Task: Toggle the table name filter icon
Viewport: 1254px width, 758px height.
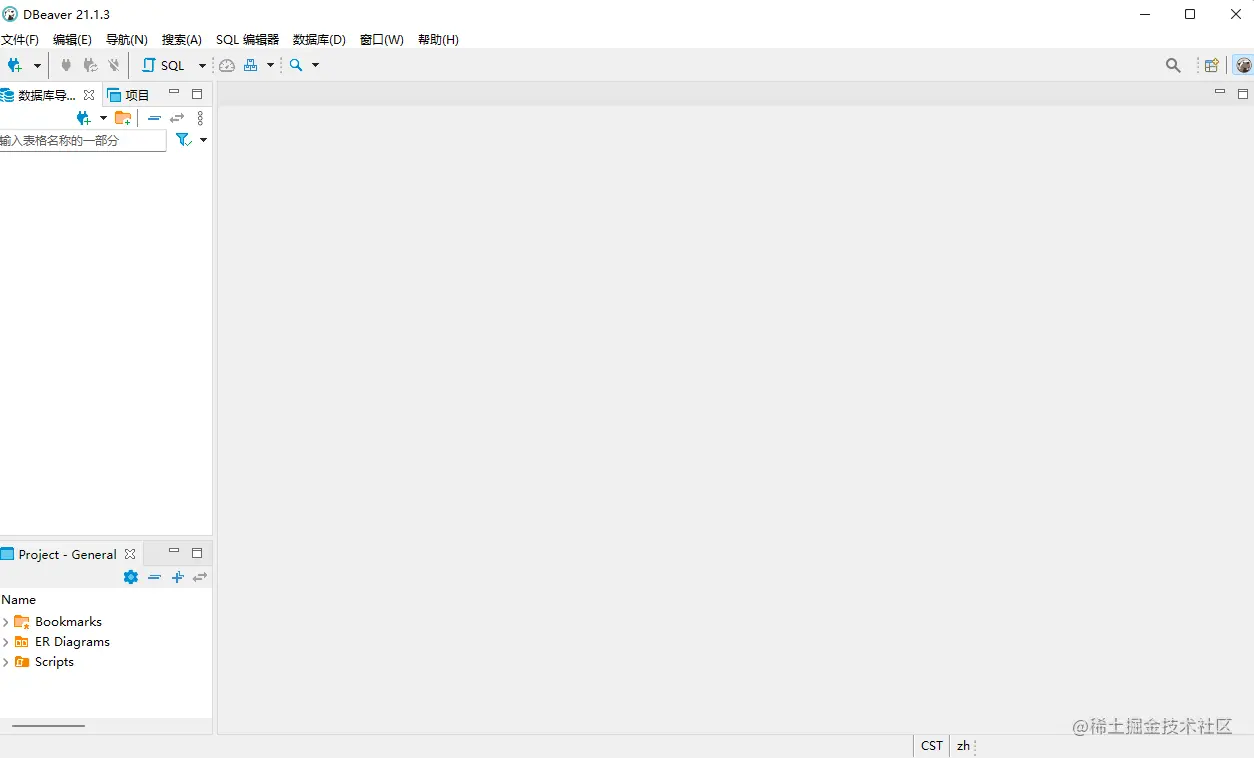Action: point(182,140)
